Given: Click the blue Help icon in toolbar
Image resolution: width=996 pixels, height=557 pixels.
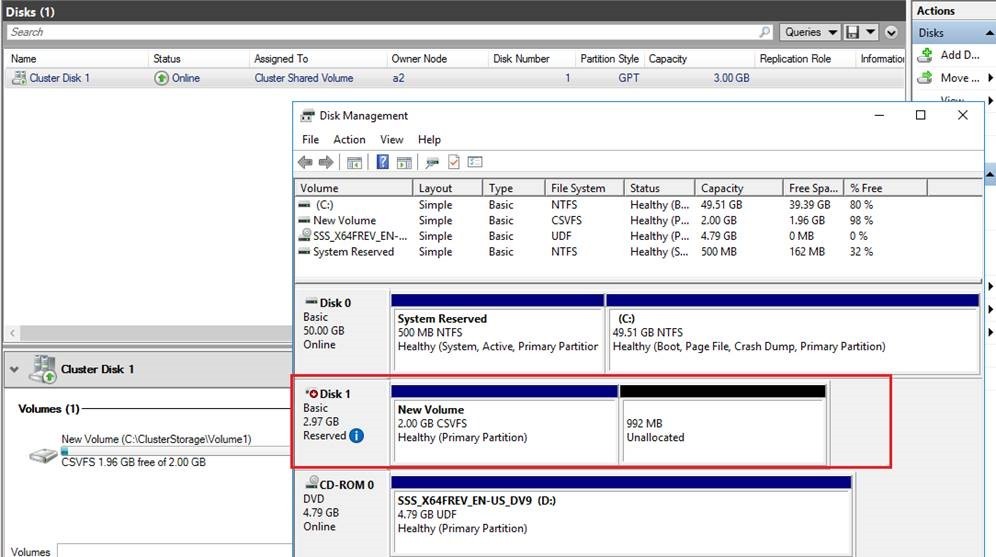Looking at the screenshot, I should coord(382,163).
